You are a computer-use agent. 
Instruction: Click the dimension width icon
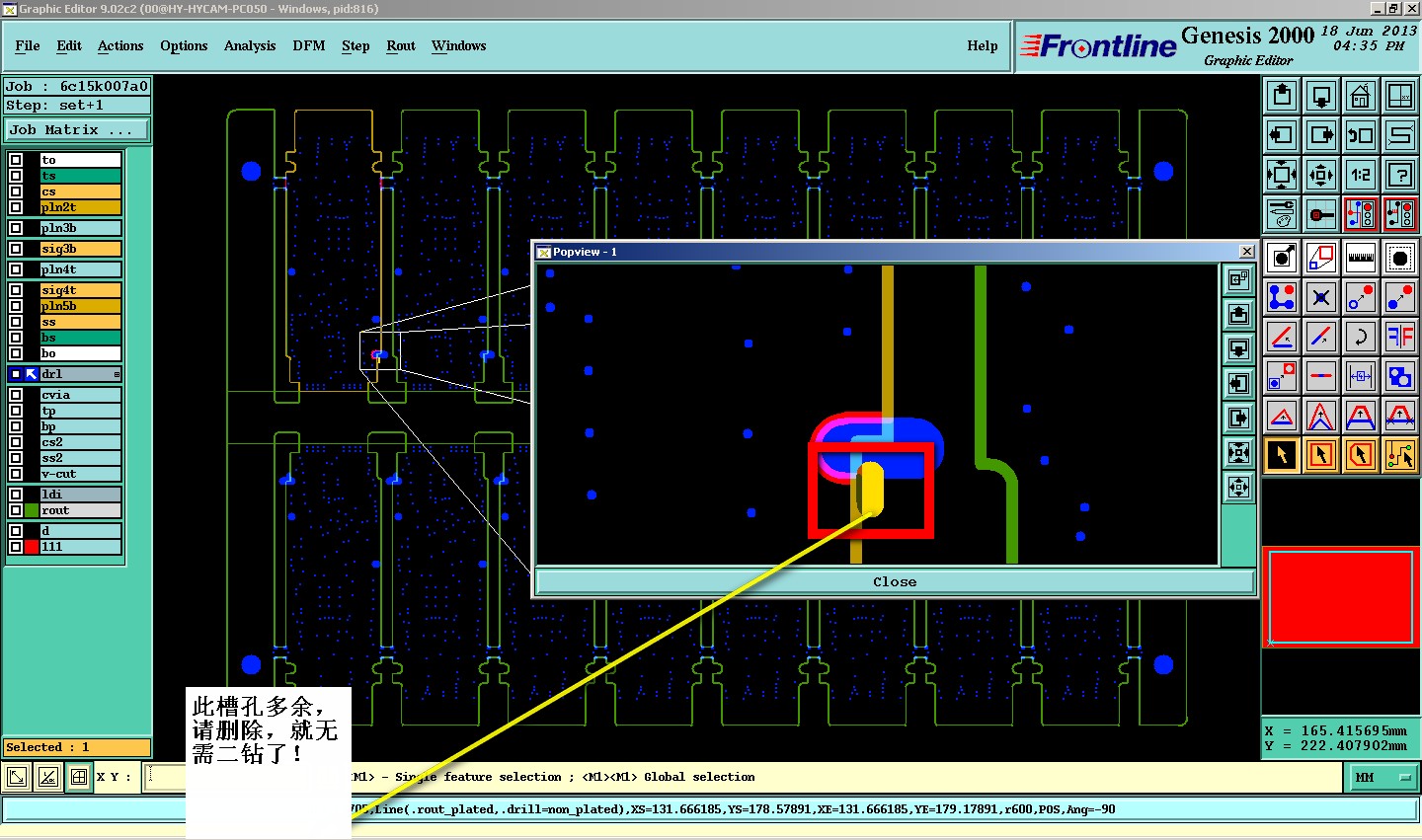point(1361,376)
